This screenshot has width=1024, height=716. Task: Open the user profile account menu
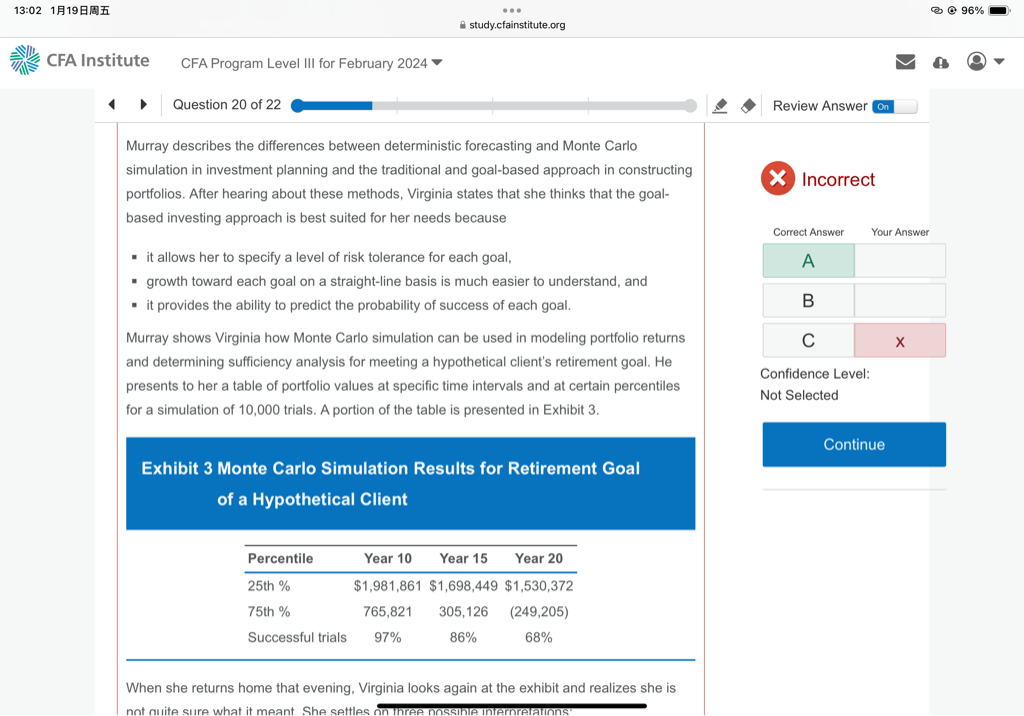[x=984, y=62]
